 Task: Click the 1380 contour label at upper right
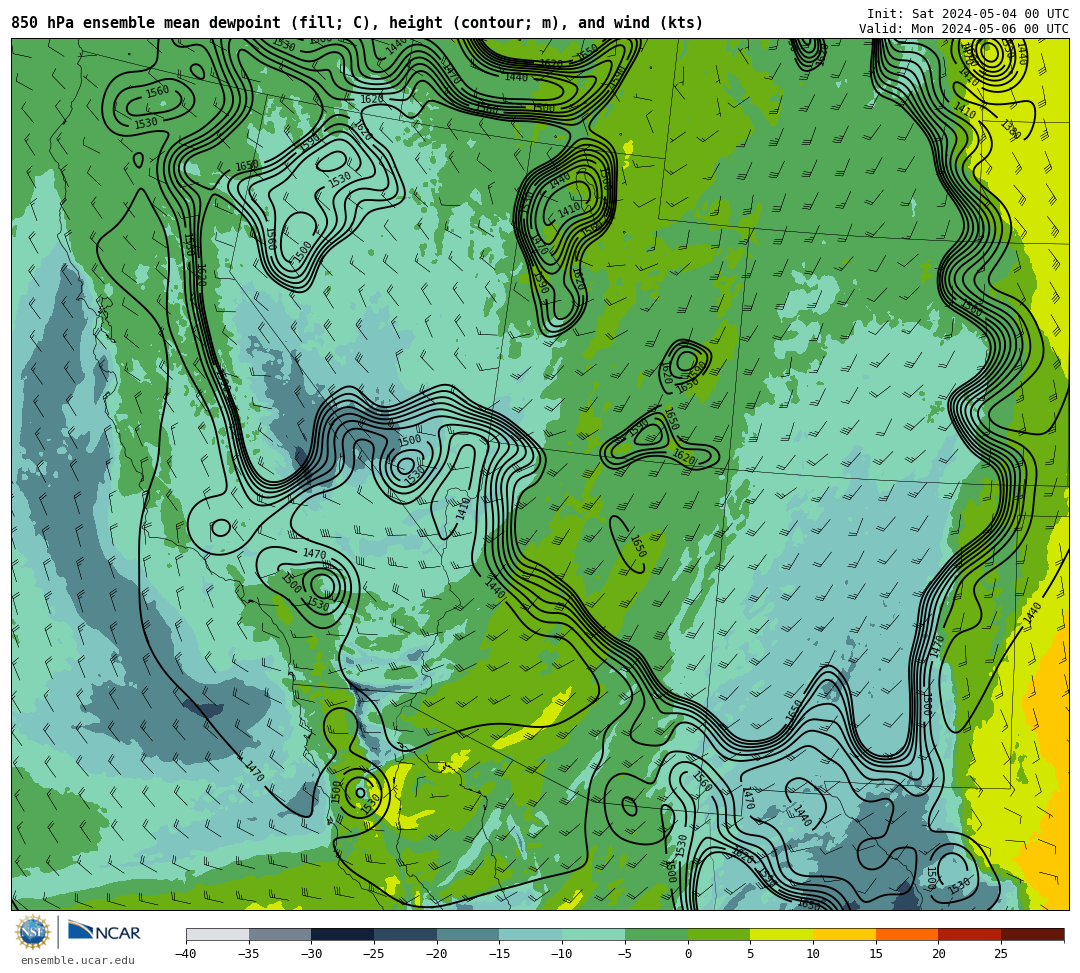(1010, 129)
